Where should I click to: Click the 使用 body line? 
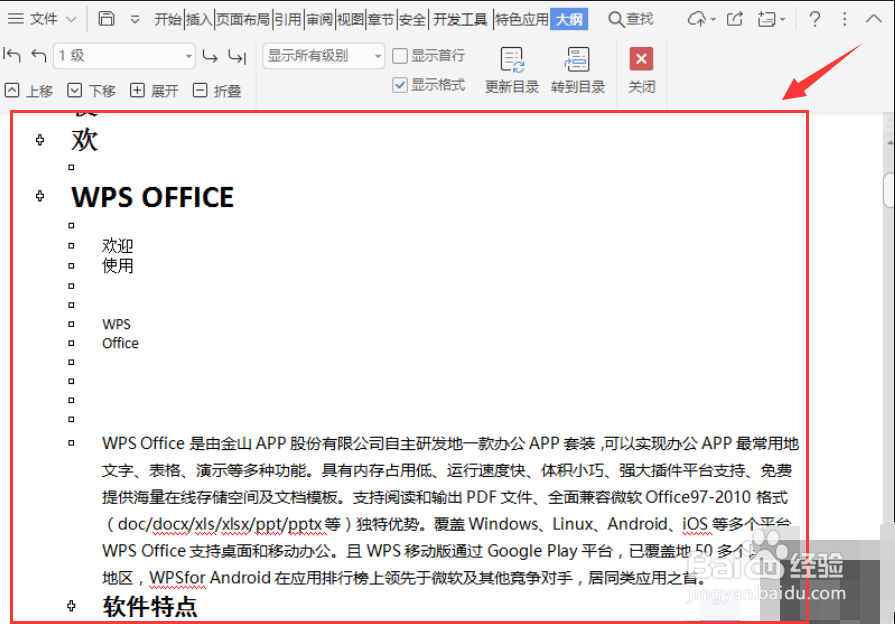coord(118,265)
